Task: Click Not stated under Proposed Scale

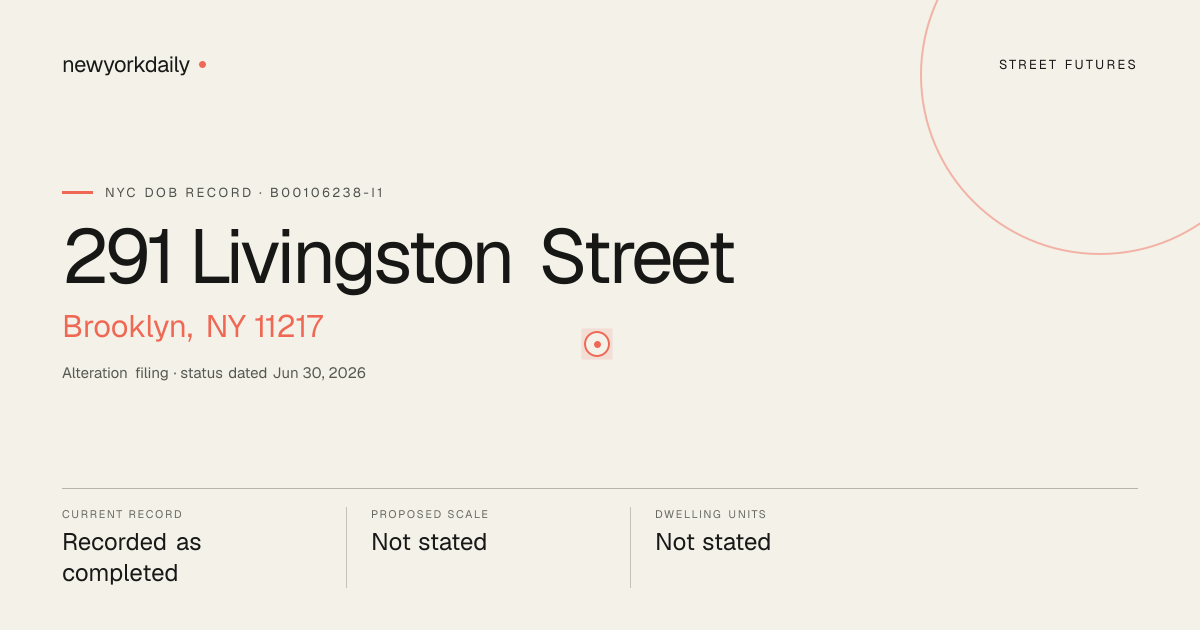Action: [x=429, y=542]
